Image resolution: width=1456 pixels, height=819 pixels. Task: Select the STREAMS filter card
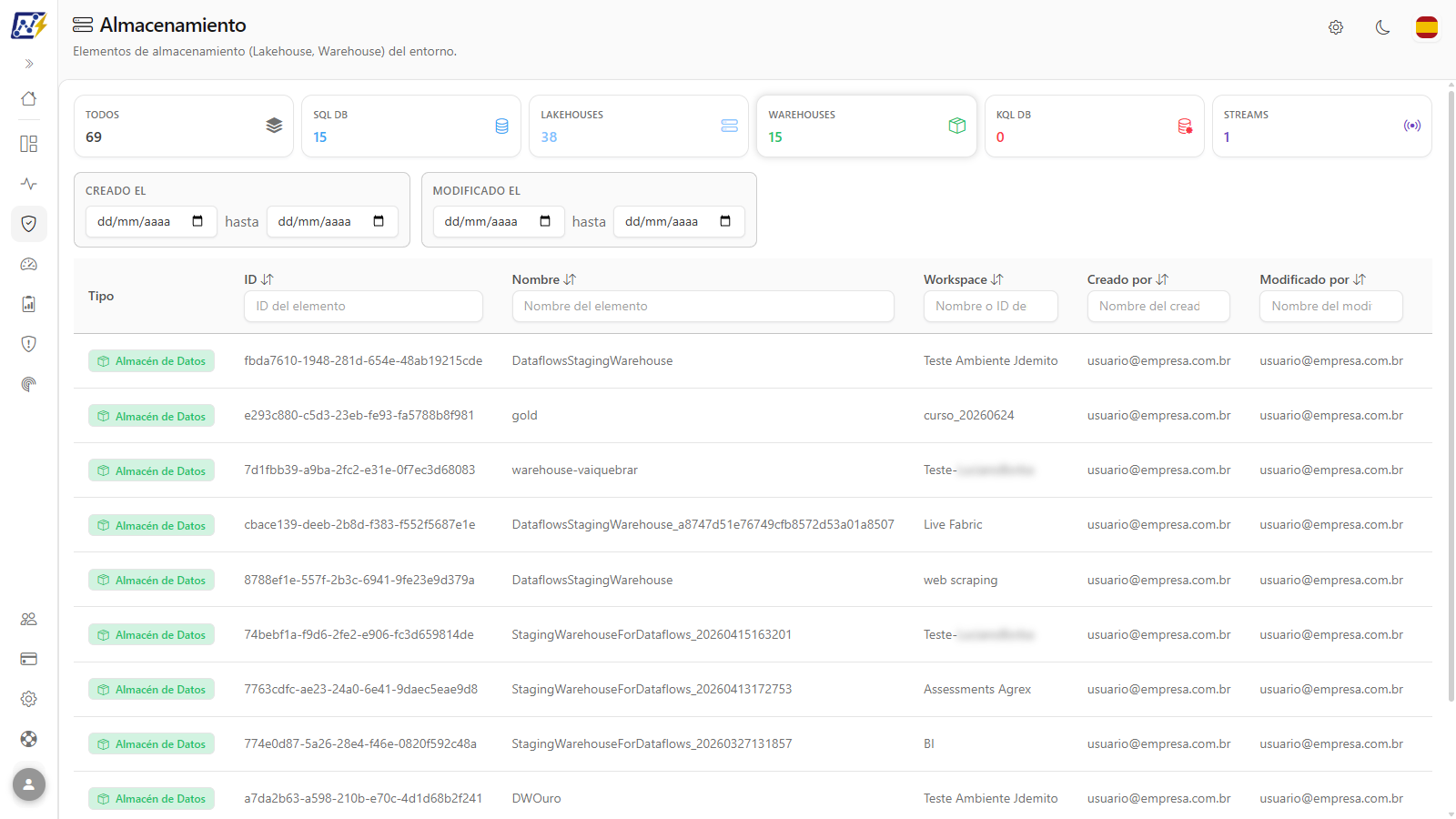point(1322,126)
